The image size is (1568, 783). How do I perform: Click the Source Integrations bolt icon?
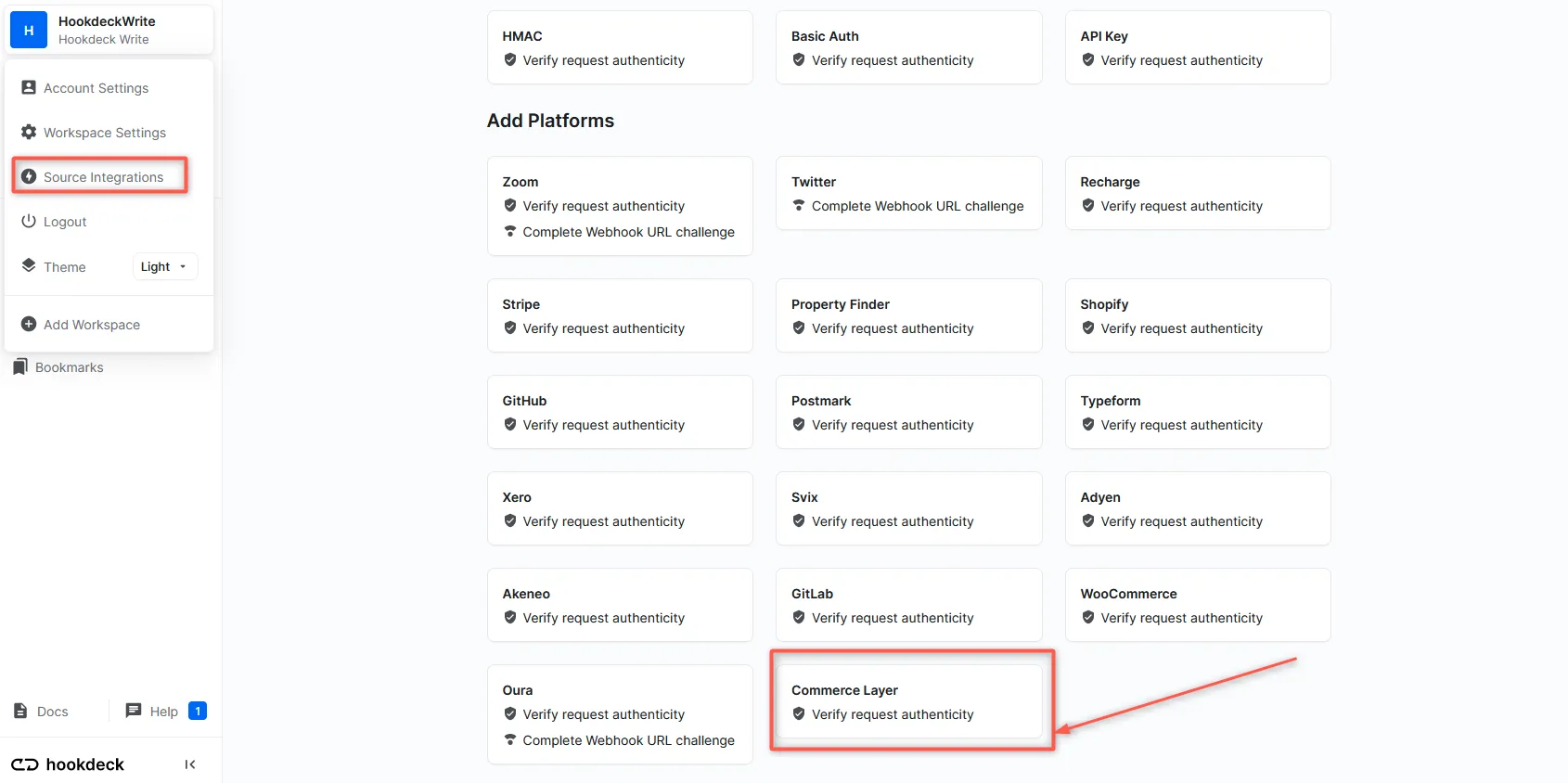29,176
